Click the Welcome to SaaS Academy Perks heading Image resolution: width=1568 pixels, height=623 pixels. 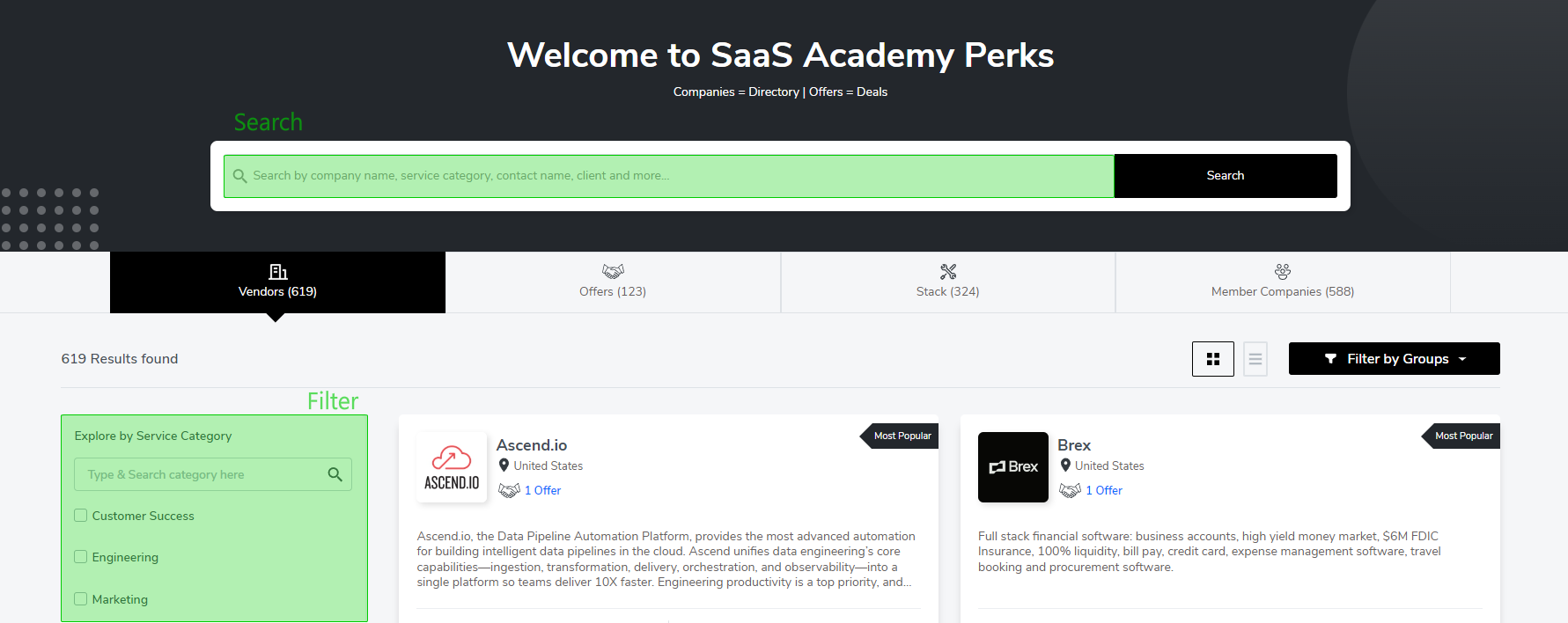(x=781, y=55)
